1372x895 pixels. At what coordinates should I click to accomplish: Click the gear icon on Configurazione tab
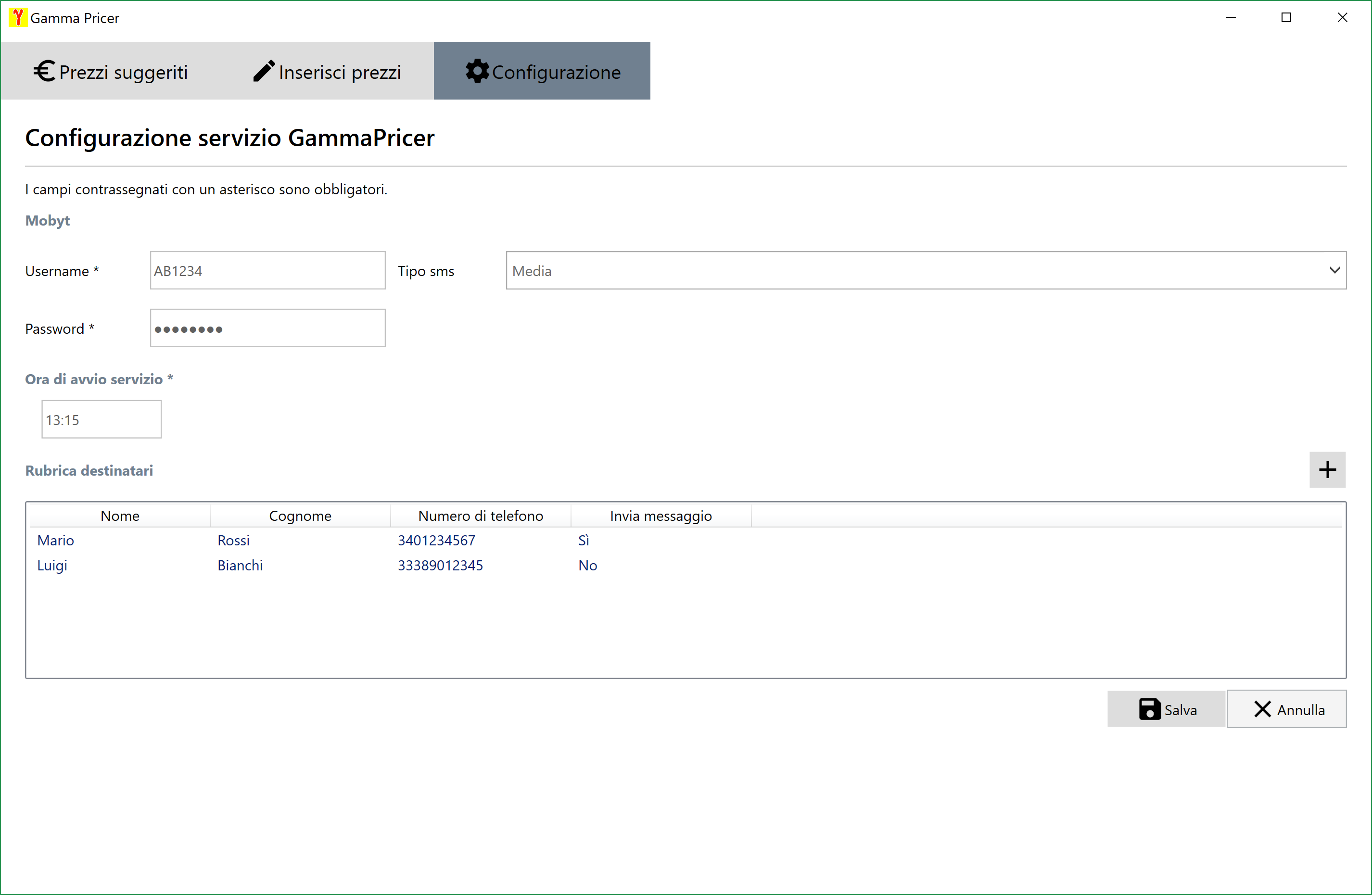477,72
